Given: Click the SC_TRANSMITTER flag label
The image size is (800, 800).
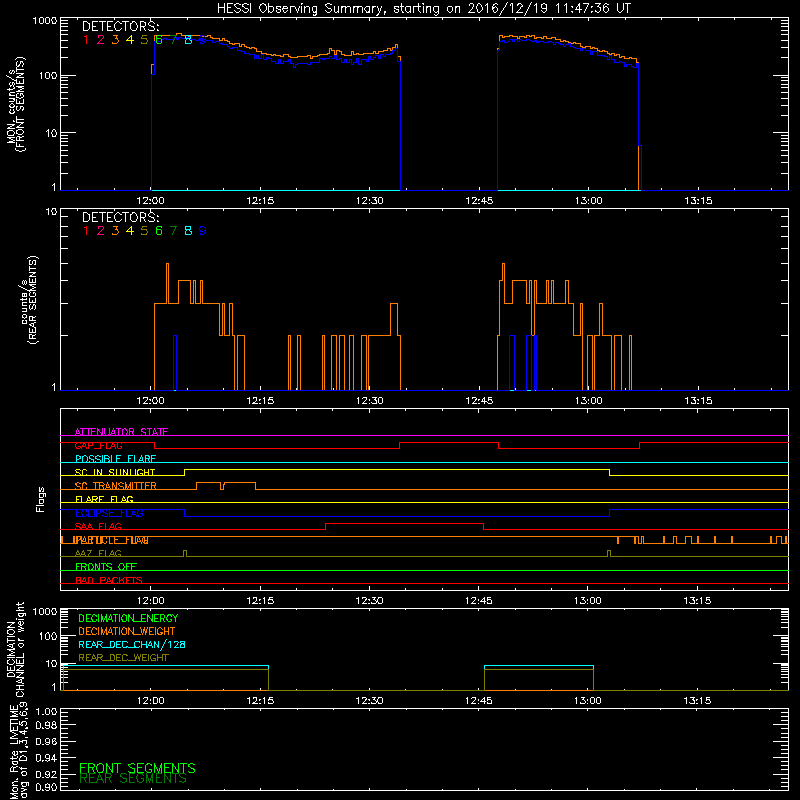Looking at the screenshot, I should (x=116, y=486).
